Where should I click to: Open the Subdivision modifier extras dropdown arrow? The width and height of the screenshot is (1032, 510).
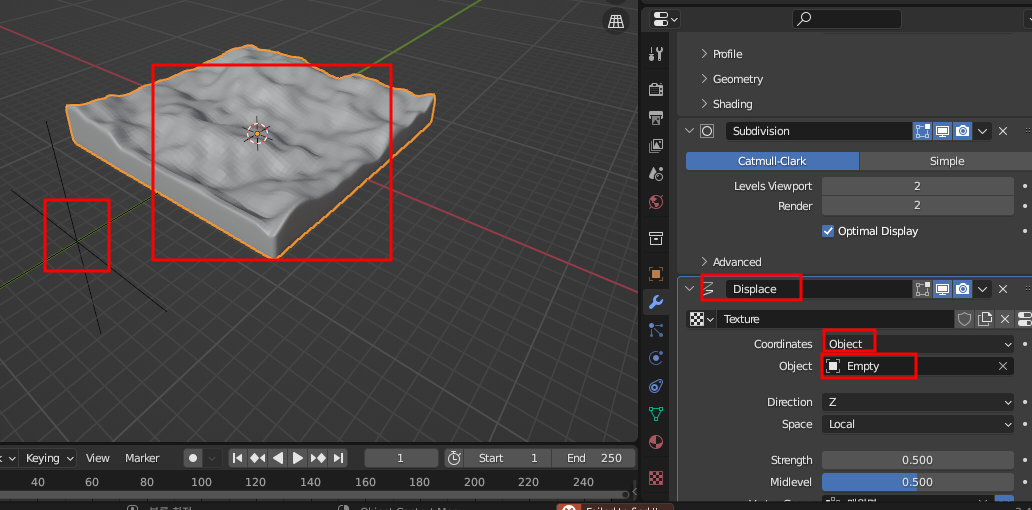pos(983,131)
